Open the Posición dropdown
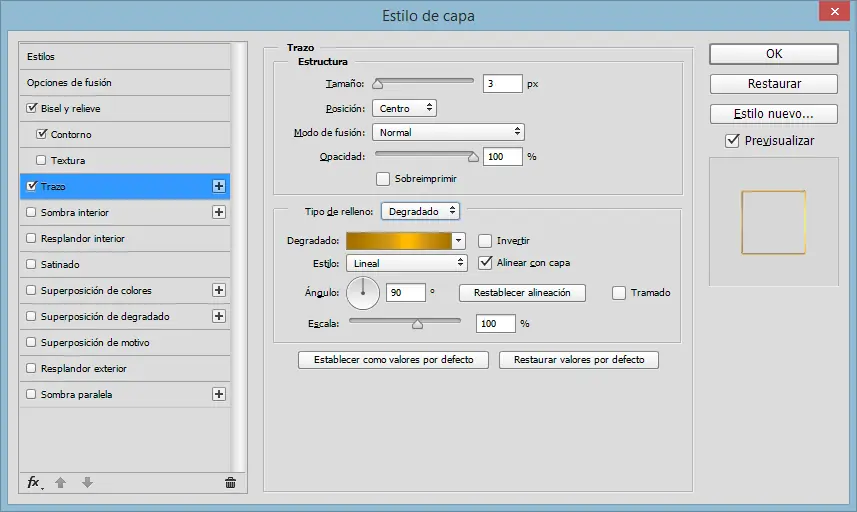The width and height of the screenshot is (857, 512). pyautogui.click(x=404, y=108)
